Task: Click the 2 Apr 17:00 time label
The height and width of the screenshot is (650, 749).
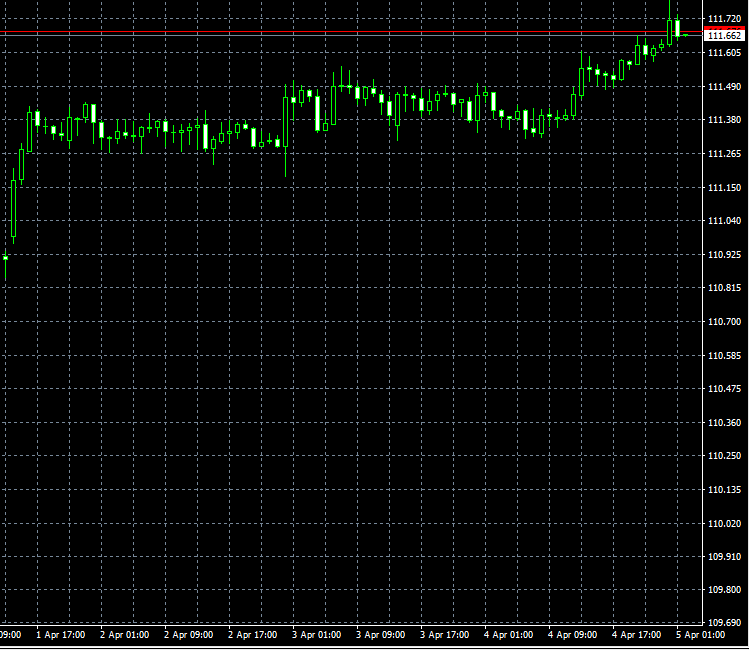Action: (253, 635)
